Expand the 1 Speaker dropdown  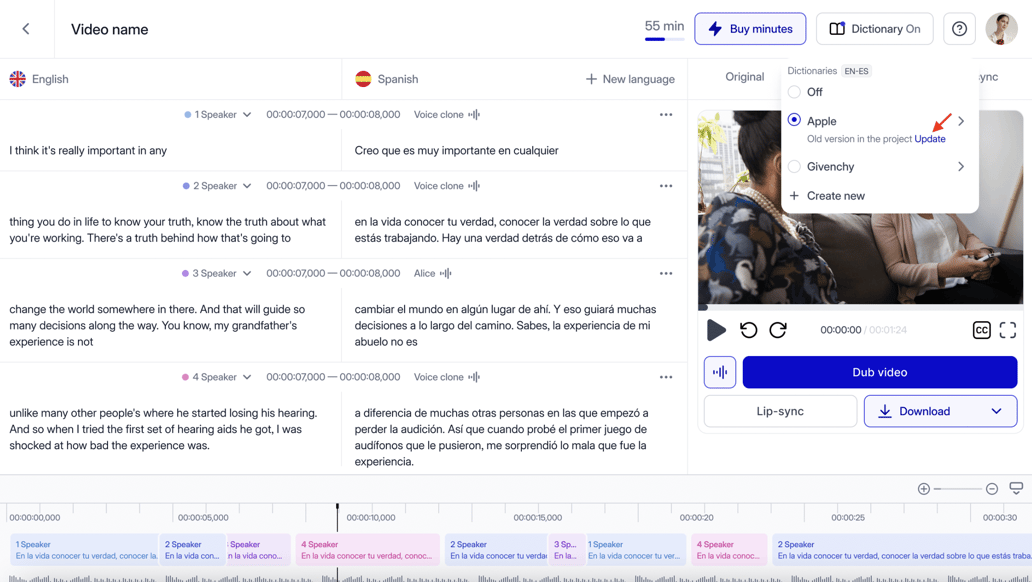[246, 115]
